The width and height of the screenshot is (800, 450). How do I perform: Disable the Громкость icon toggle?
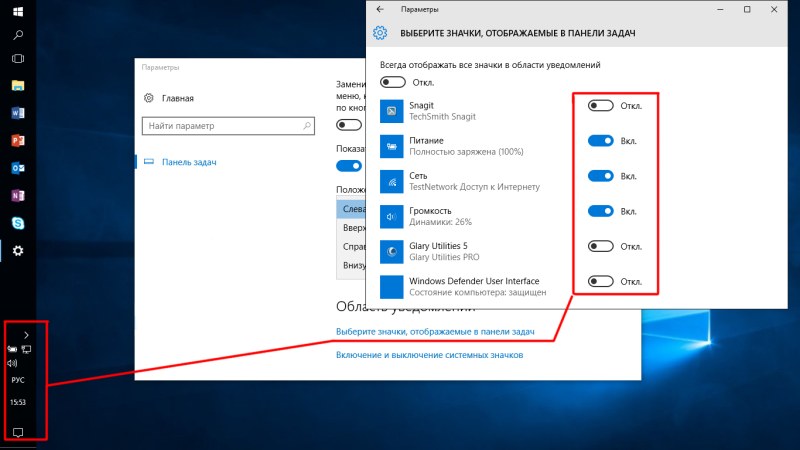tap(600, 211)
